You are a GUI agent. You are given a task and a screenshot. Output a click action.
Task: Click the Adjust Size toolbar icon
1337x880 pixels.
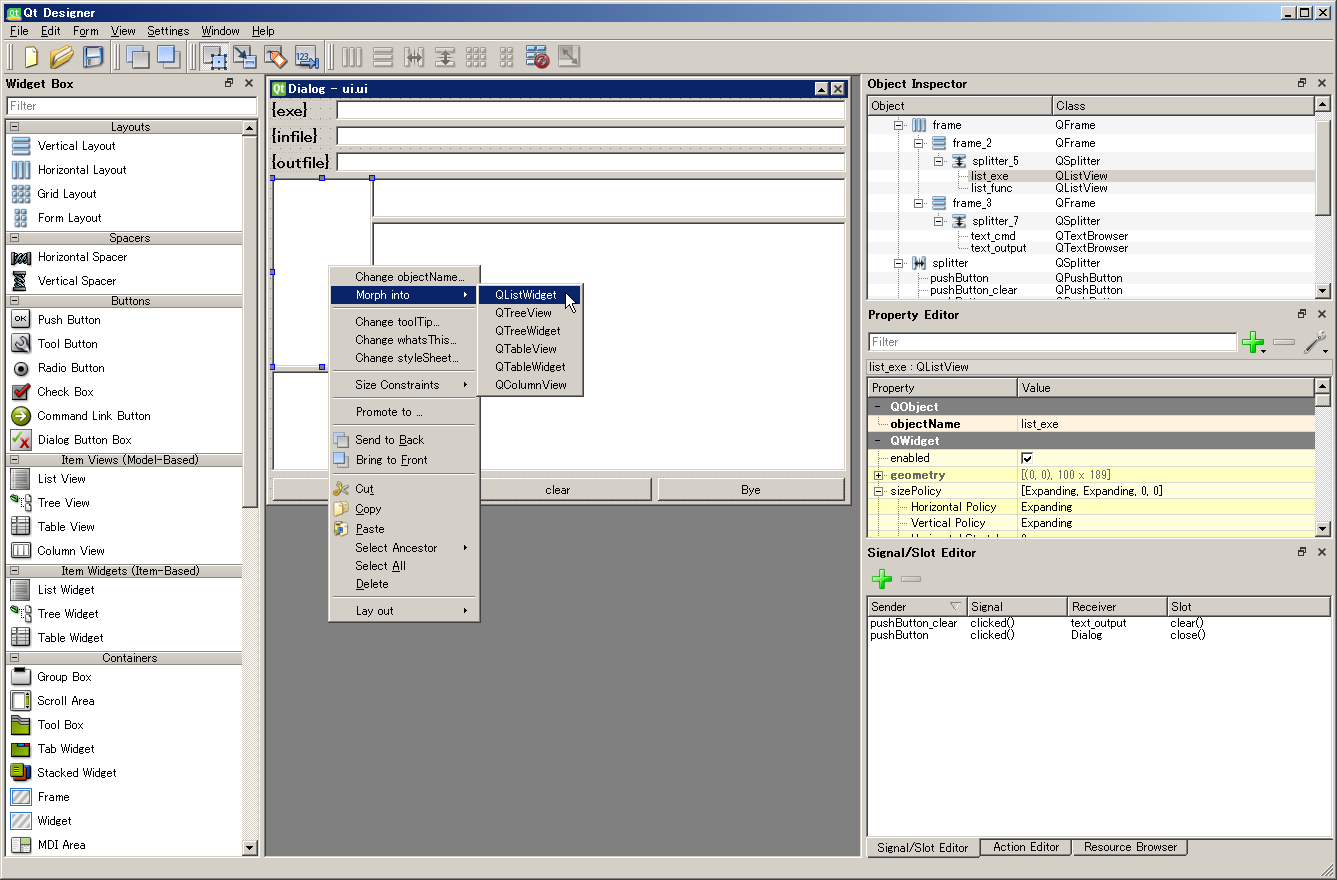coord(568,57)
